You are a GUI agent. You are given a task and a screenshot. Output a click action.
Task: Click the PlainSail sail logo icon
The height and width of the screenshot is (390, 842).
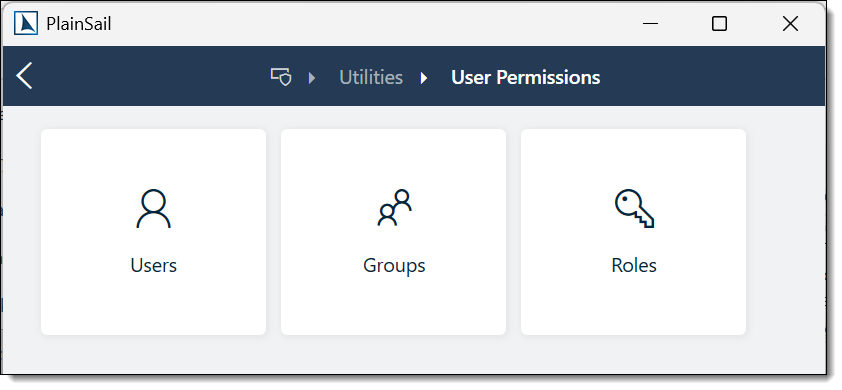click(26, 24)
